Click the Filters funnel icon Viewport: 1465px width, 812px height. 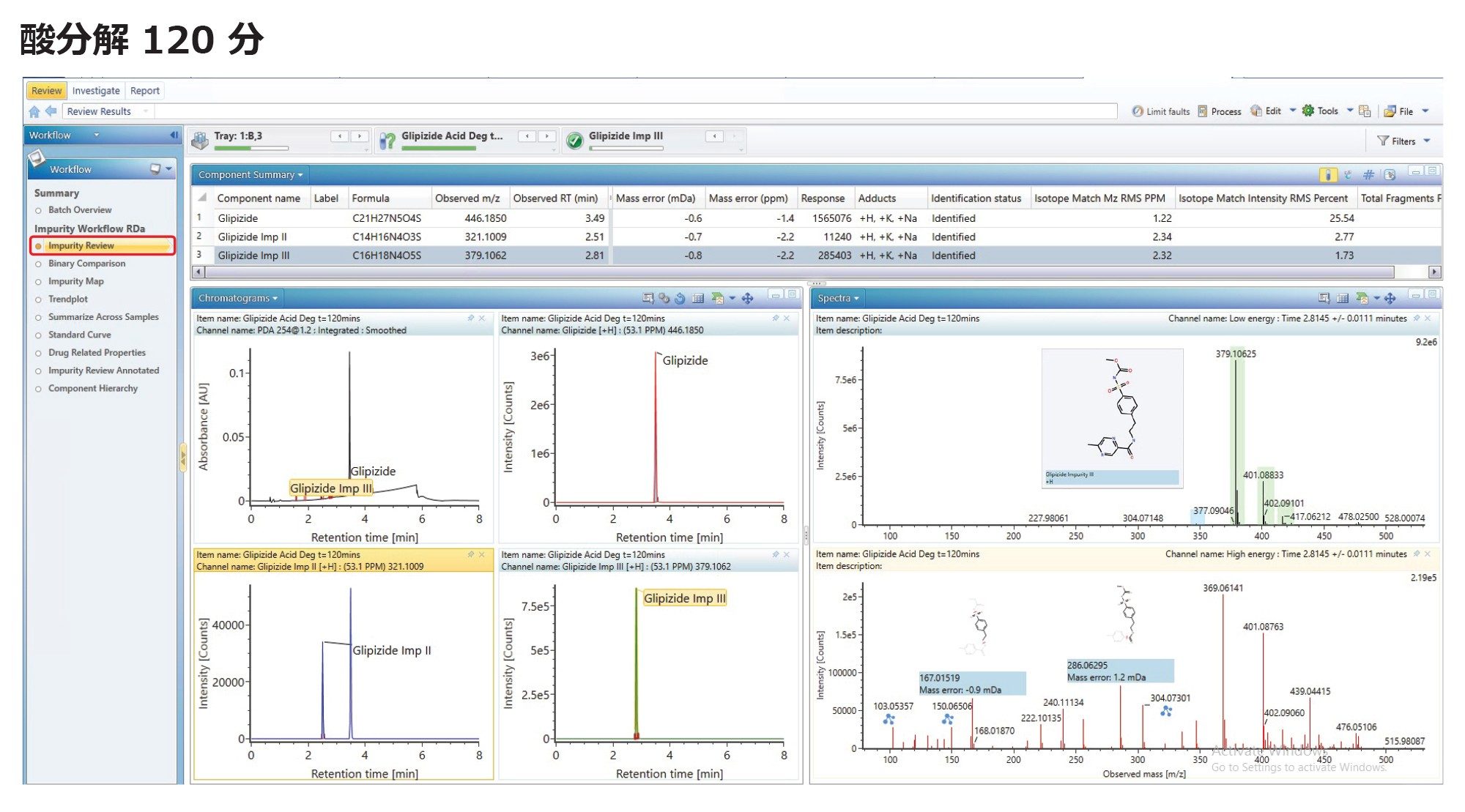[1383, 141]
